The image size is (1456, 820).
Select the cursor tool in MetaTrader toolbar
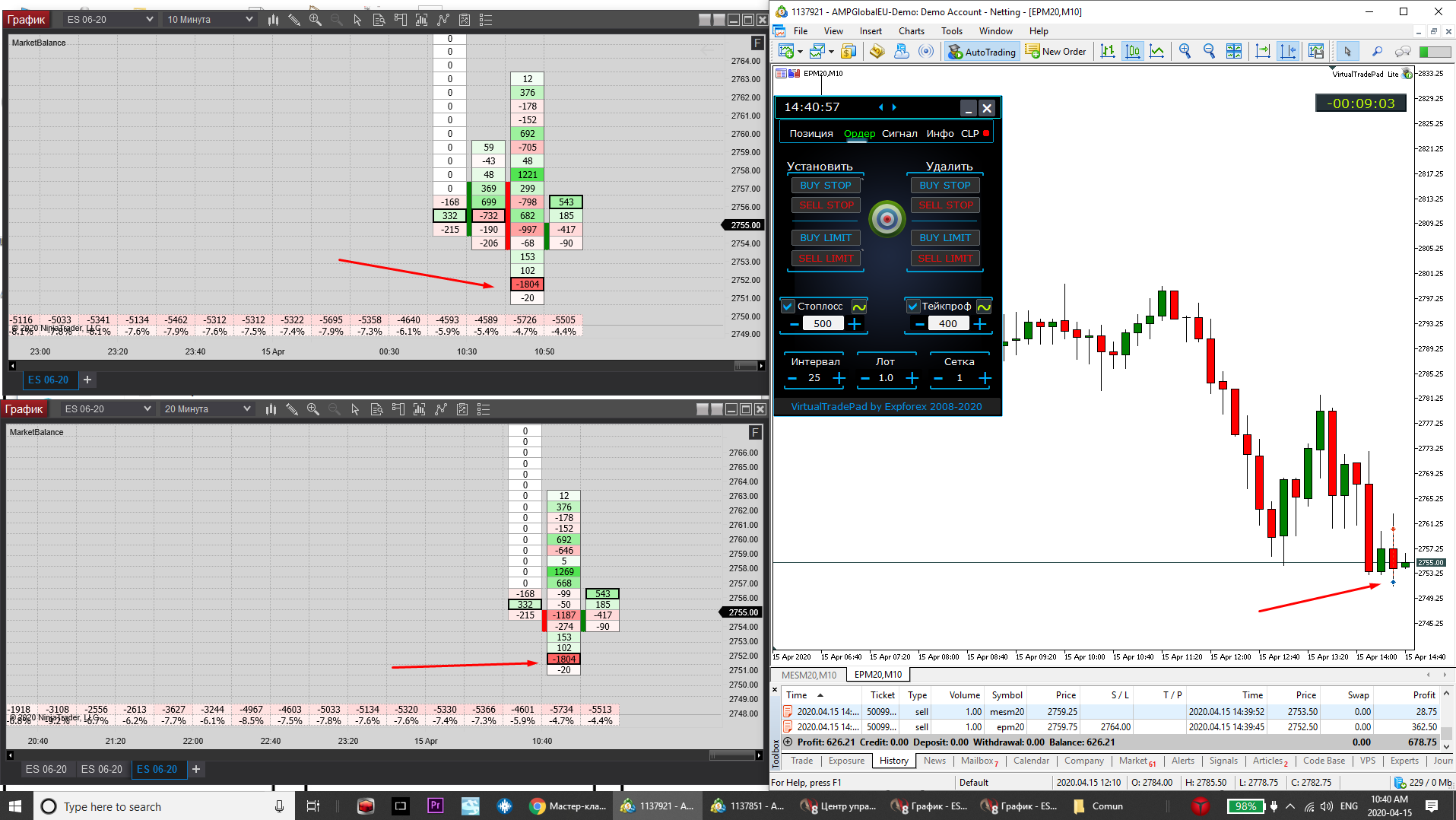[x=1347, y=51]
